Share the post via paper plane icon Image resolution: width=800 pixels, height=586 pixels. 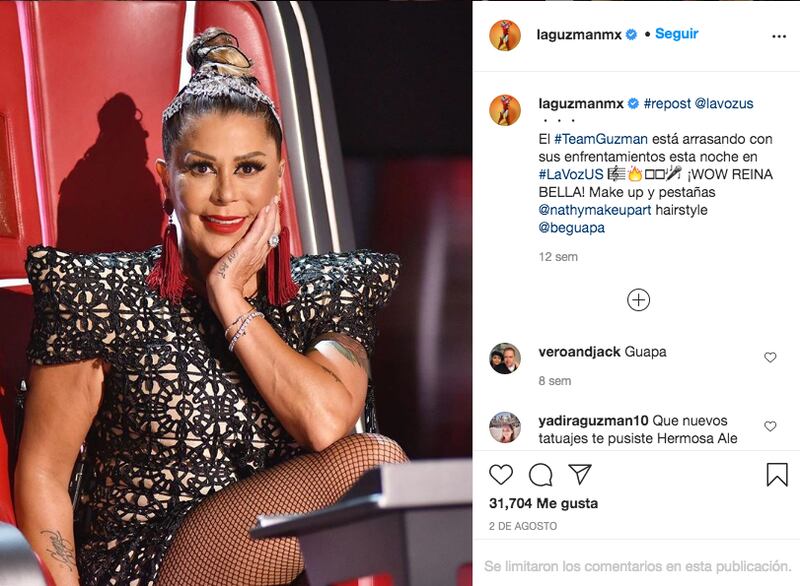(580, 474)
